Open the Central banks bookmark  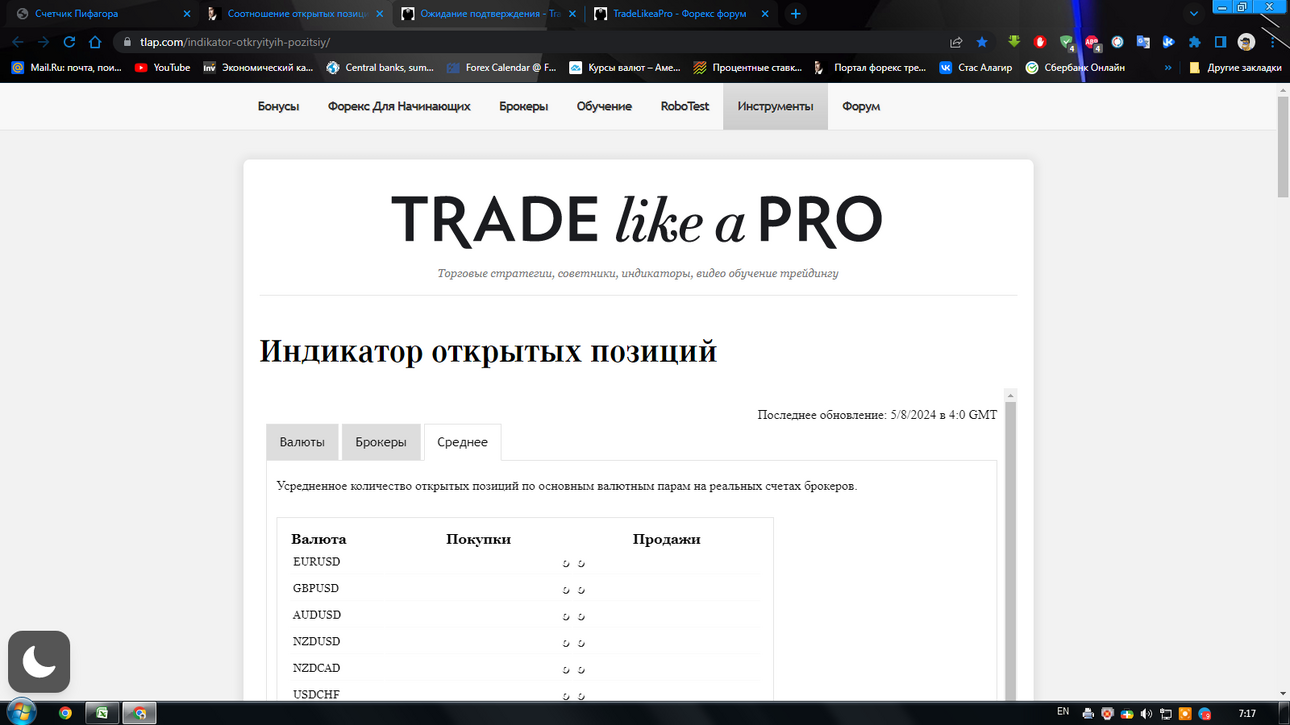[380, 68]
